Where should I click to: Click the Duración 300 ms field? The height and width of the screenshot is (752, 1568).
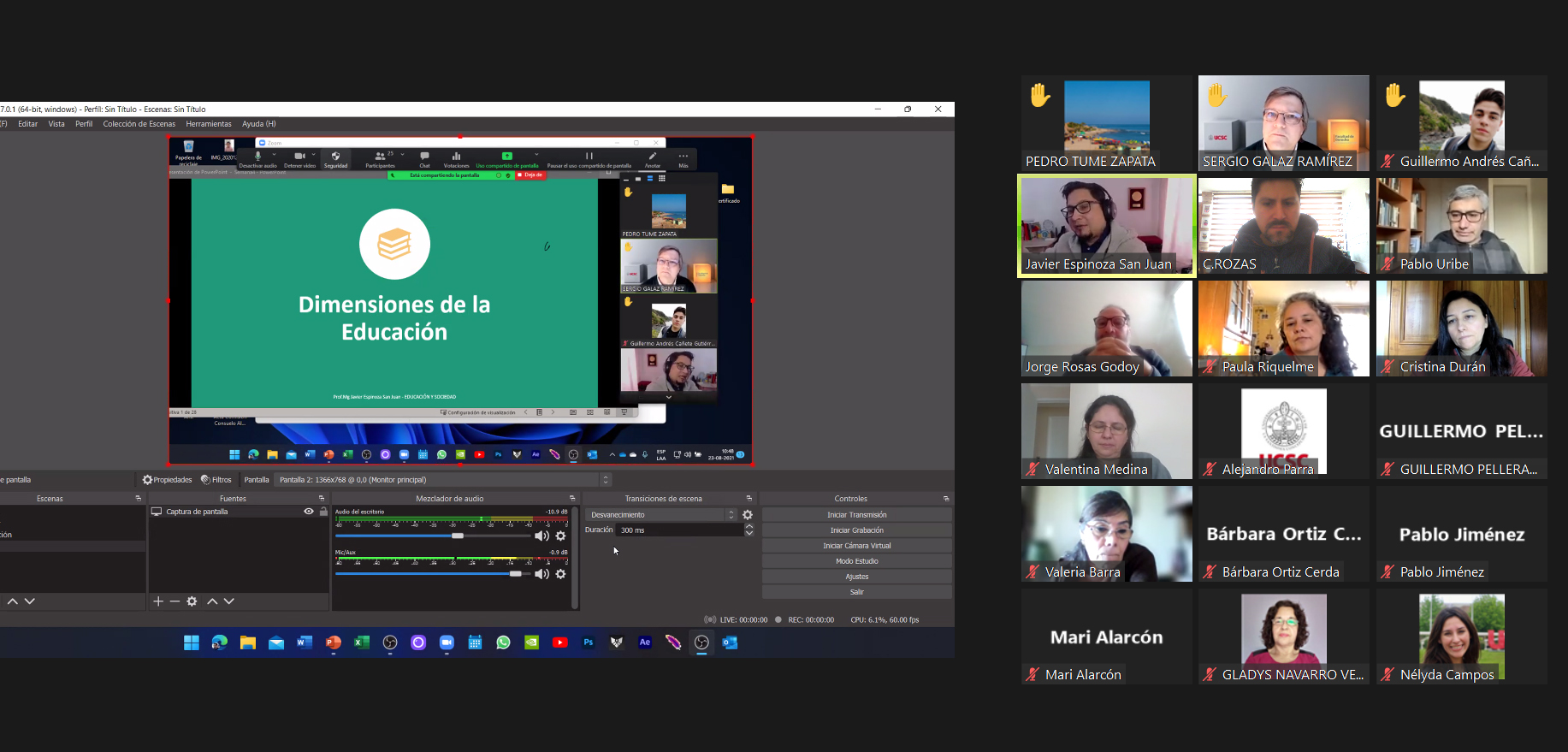(x=680, y=530)
